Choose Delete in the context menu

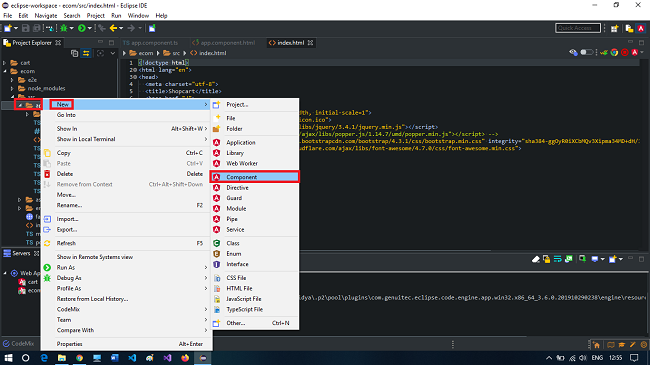click(126, 174)
